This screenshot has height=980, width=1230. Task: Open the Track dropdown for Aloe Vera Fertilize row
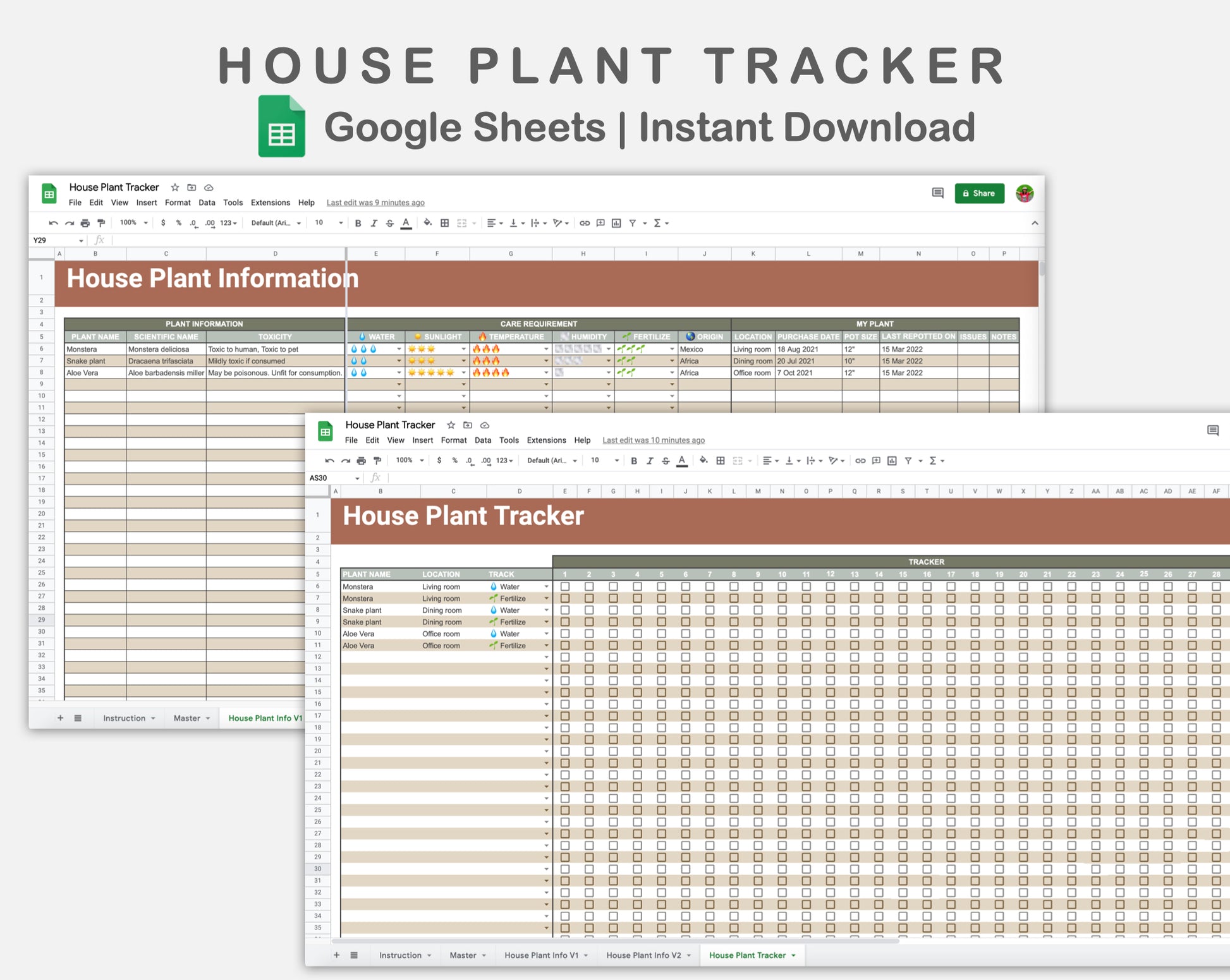click(546, 646)
